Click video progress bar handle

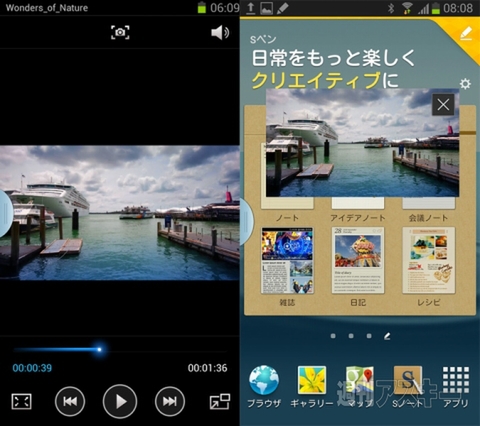99,349
